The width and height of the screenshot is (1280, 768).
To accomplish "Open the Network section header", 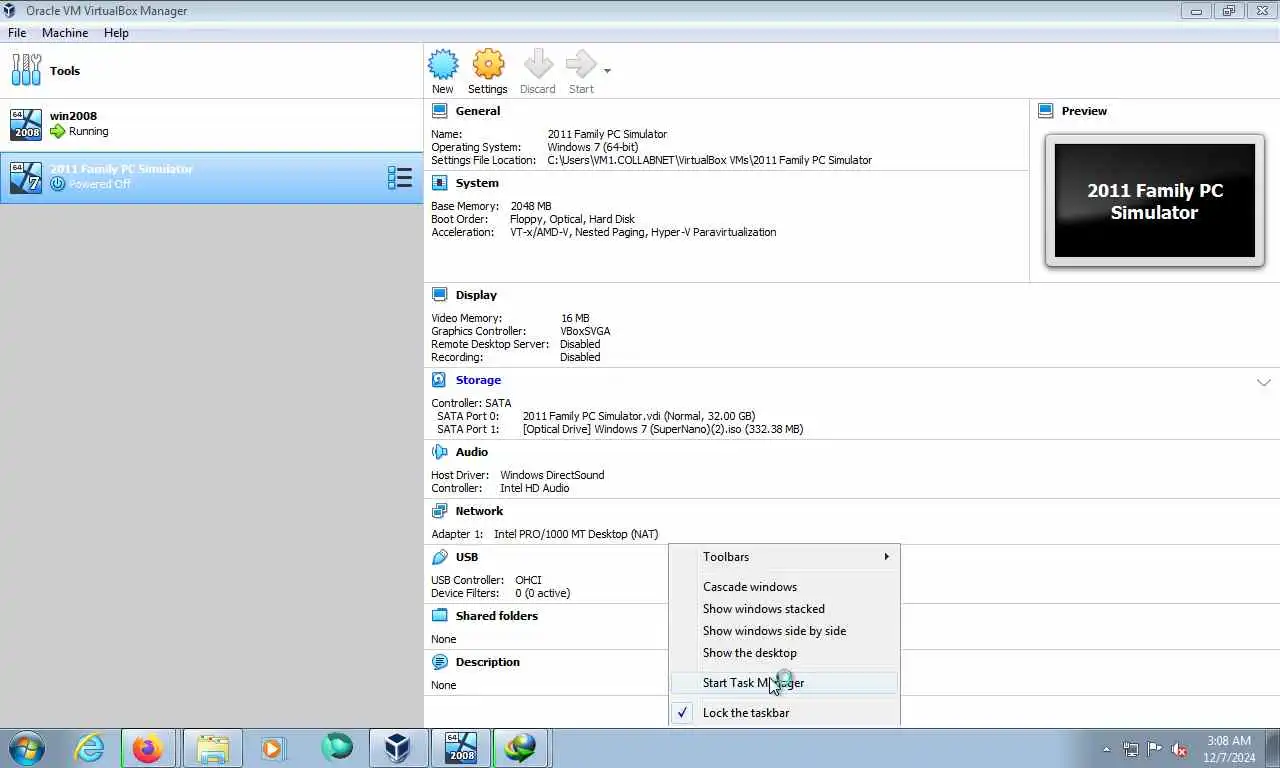I will click(x=479, y=511).
